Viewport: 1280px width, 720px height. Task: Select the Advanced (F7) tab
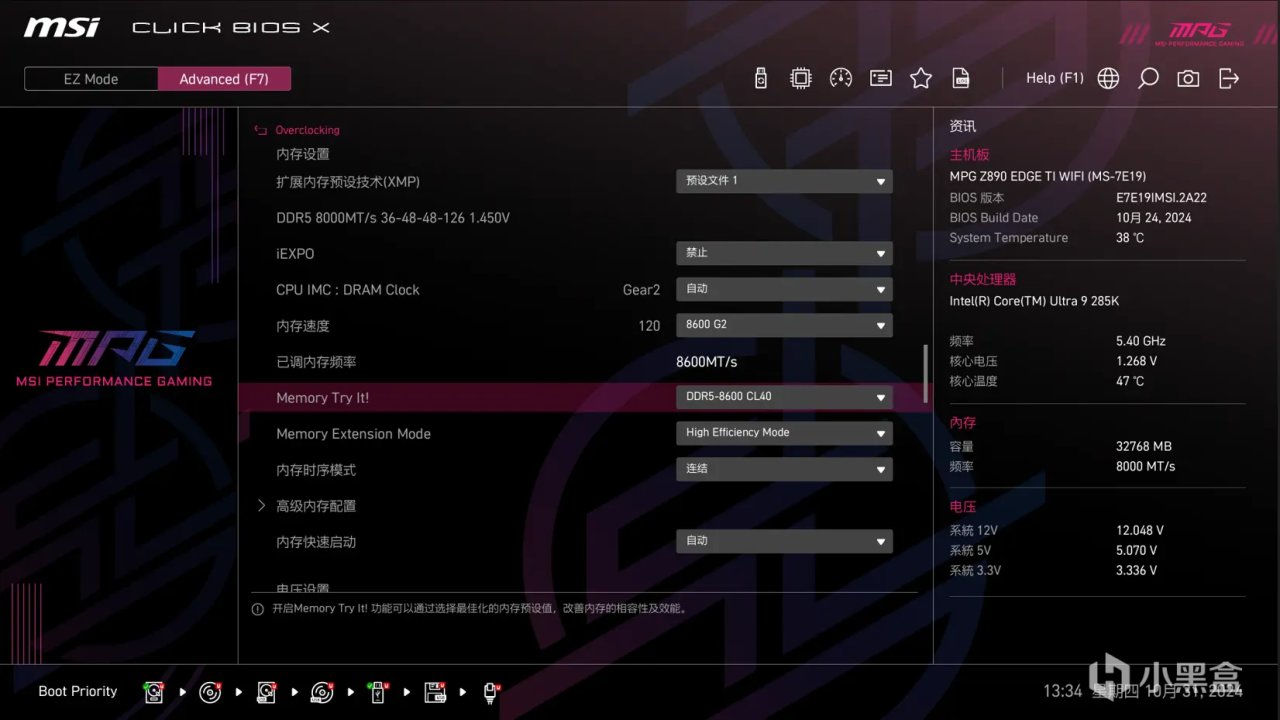224,79
